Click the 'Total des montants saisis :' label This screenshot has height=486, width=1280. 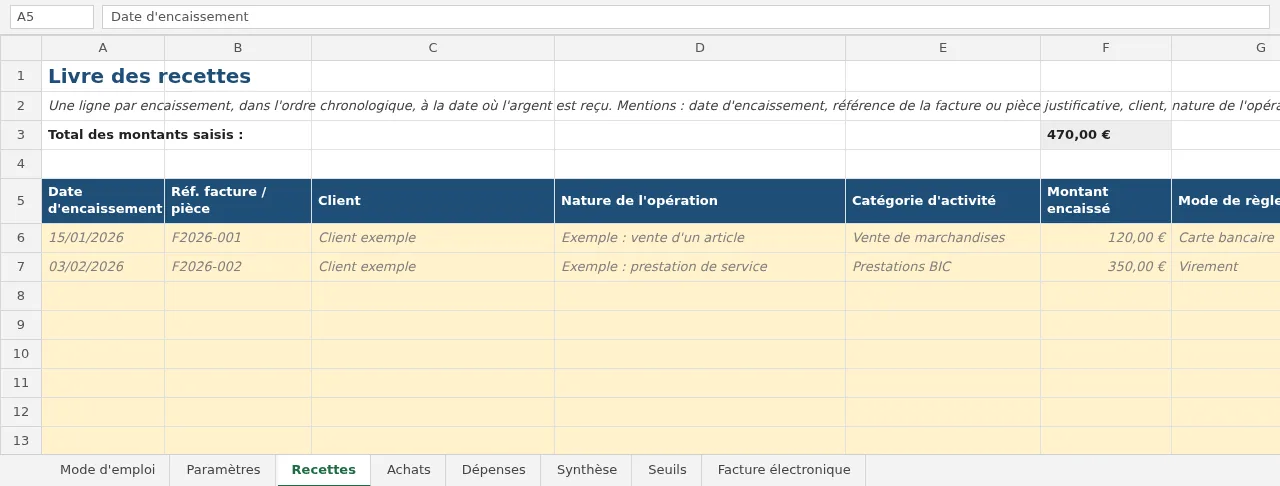145,135
